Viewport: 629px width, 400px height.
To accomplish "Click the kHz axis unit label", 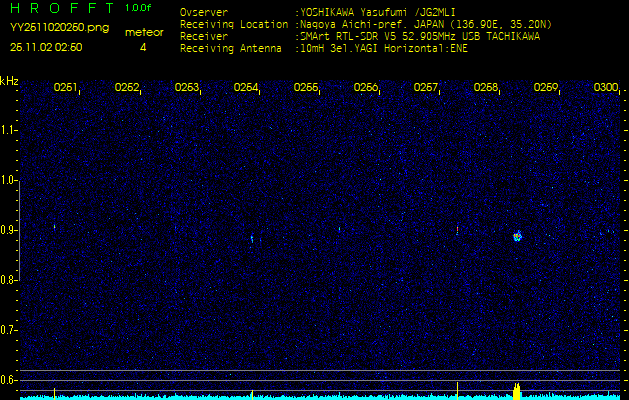I will 9,81.
